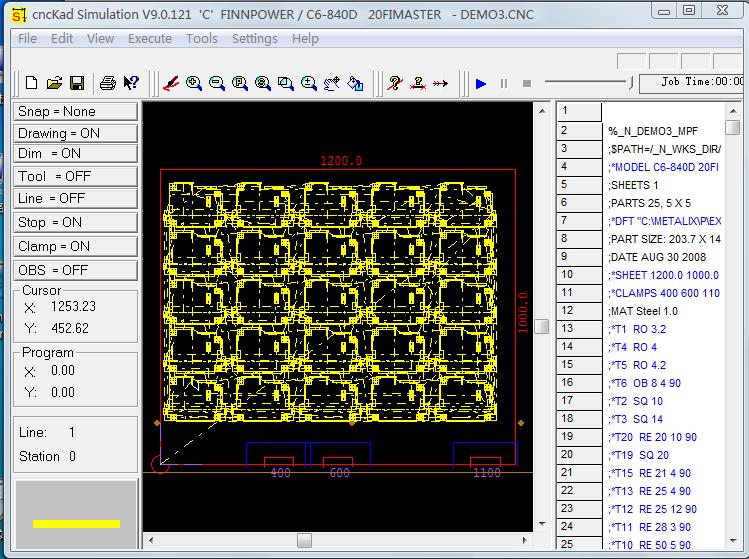Toggle Stop = ON
Screen dimensions: 749x559
tap(75, 222)
